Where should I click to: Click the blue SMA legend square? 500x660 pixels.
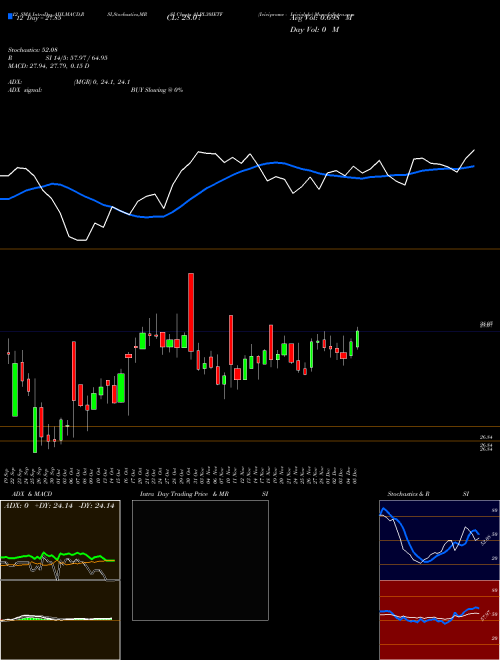10,16
